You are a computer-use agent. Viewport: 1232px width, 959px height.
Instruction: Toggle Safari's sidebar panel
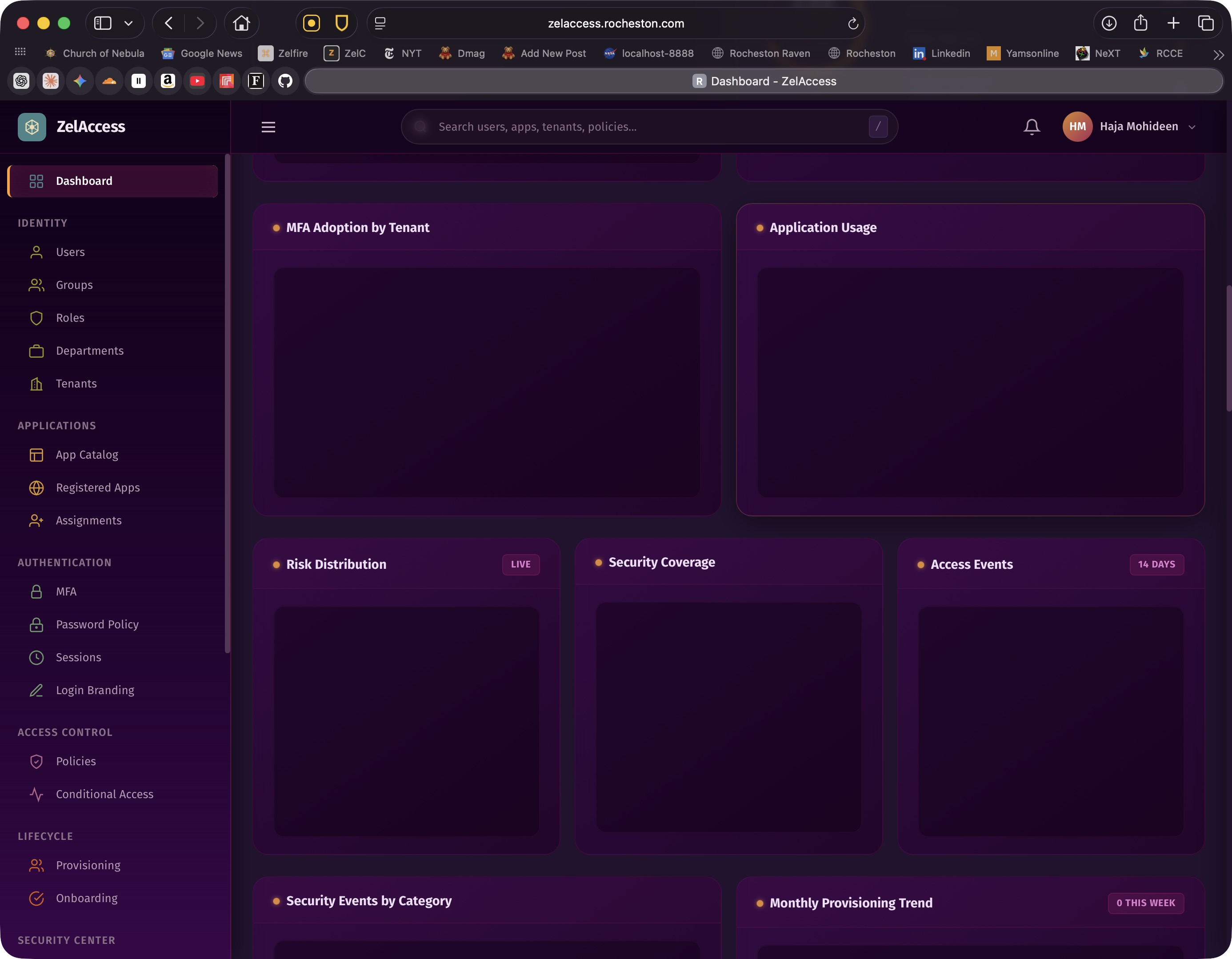102,23
